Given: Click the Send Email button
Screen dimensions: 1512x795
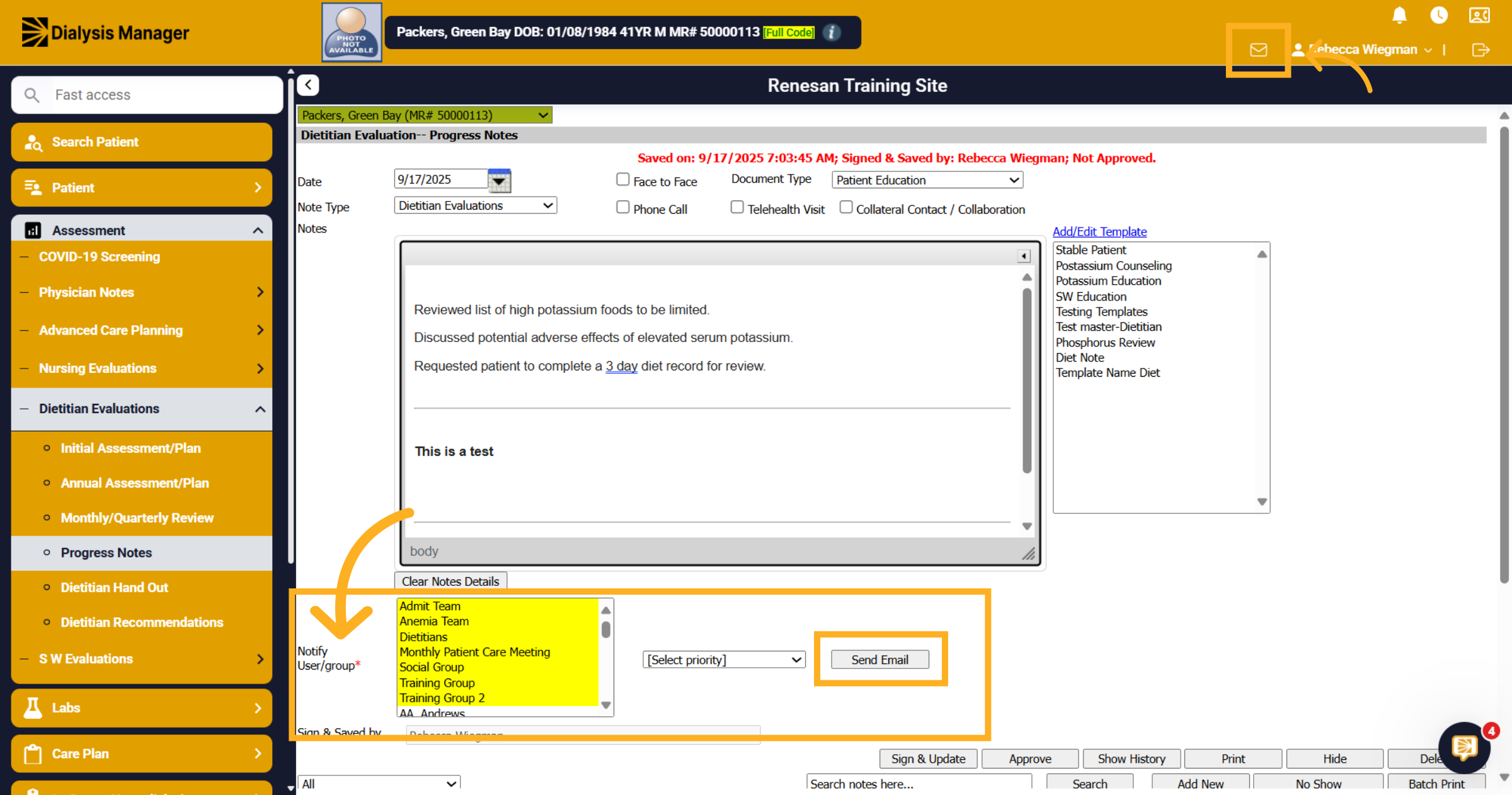Looking at the screenshot, I should (x=879, y=660).
